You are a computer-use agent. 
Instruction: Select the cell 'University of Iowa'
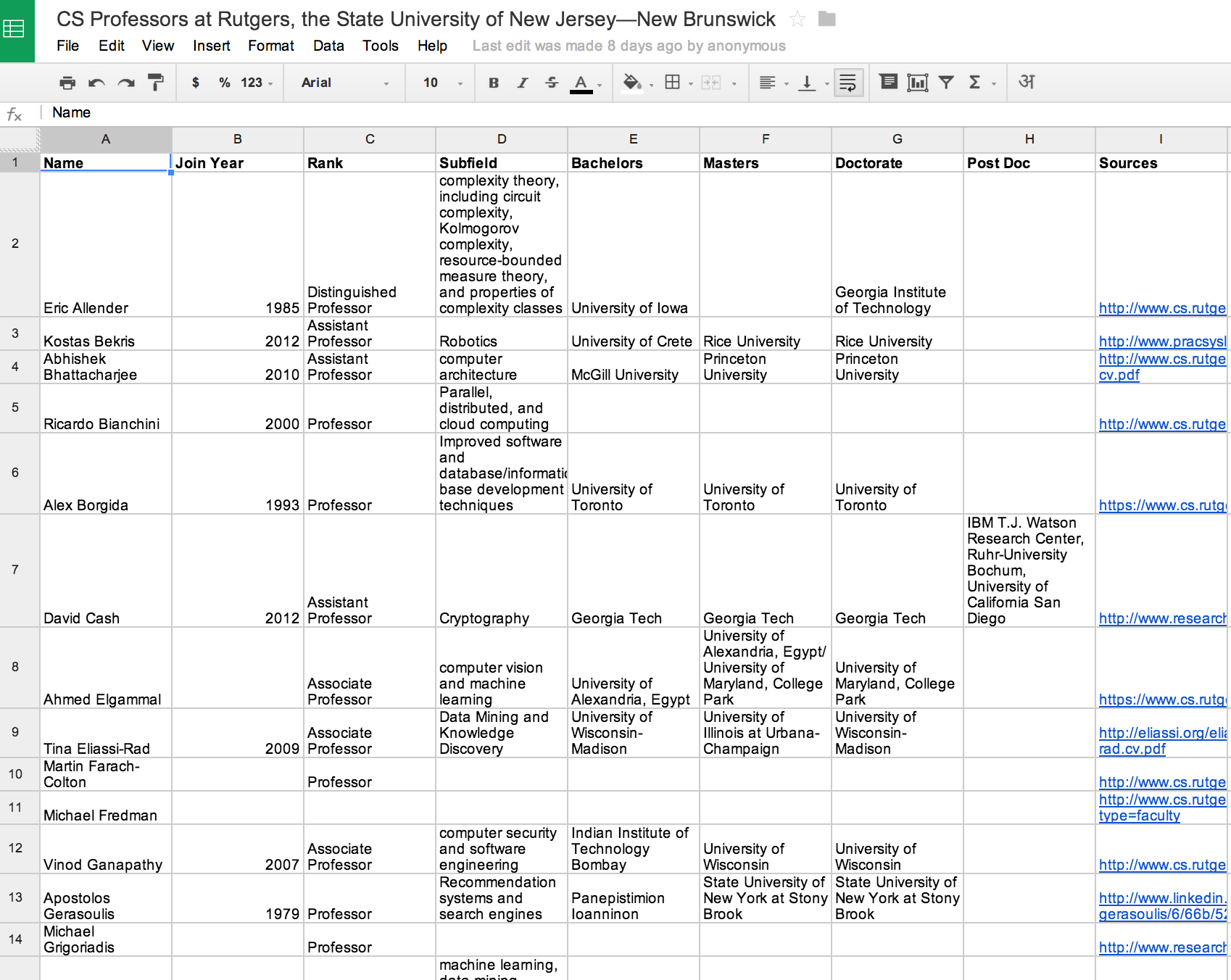pyautogui.click(x=634, y=244)
